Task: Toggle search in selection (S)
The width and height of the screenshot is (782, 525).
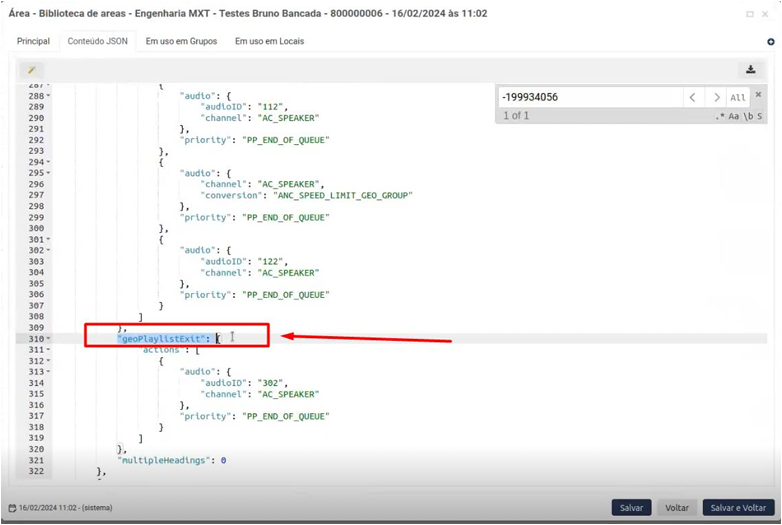Action: tap(760, 116)
